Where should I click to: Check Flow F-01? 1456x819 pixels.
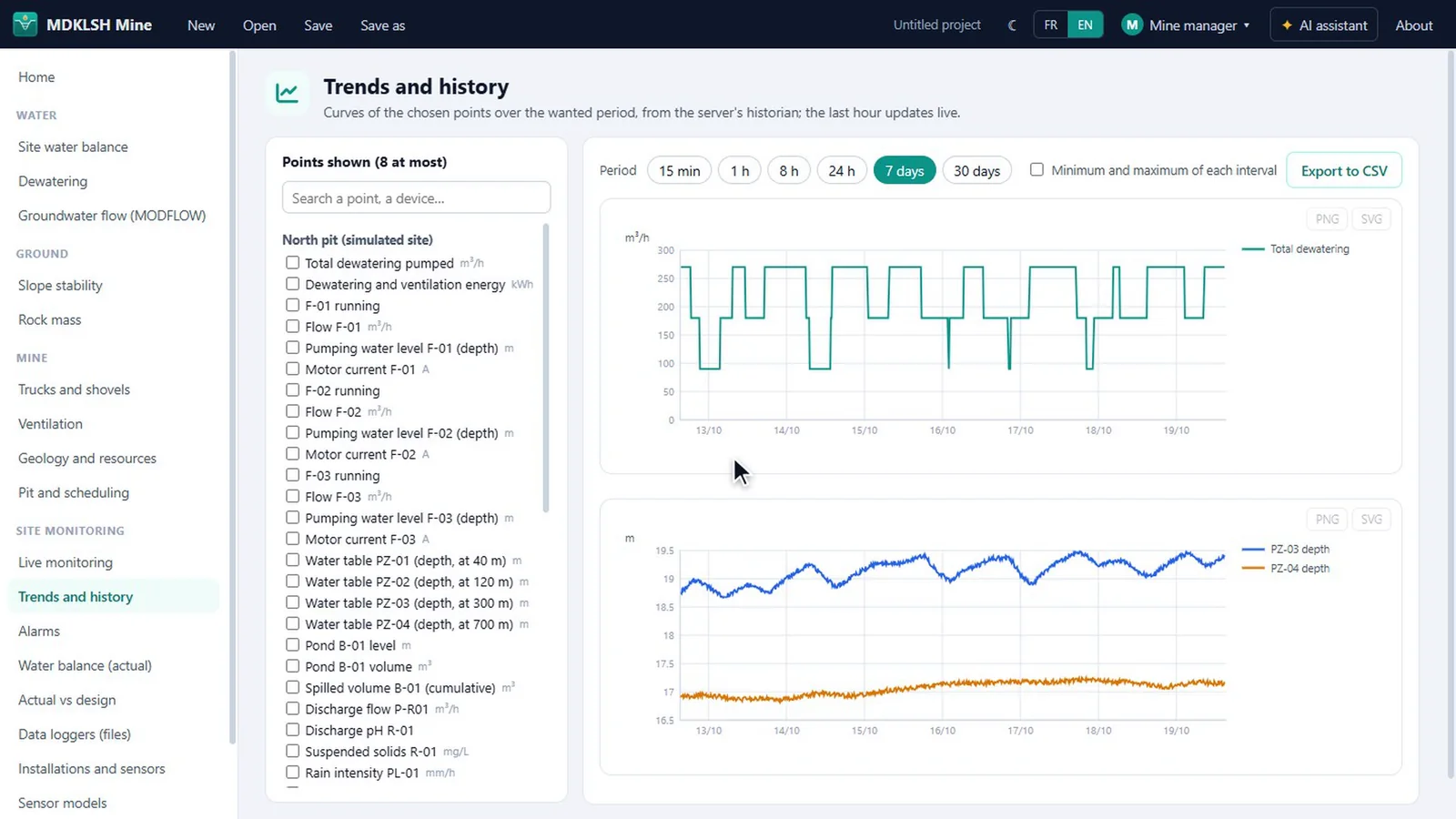pos(293,326)
